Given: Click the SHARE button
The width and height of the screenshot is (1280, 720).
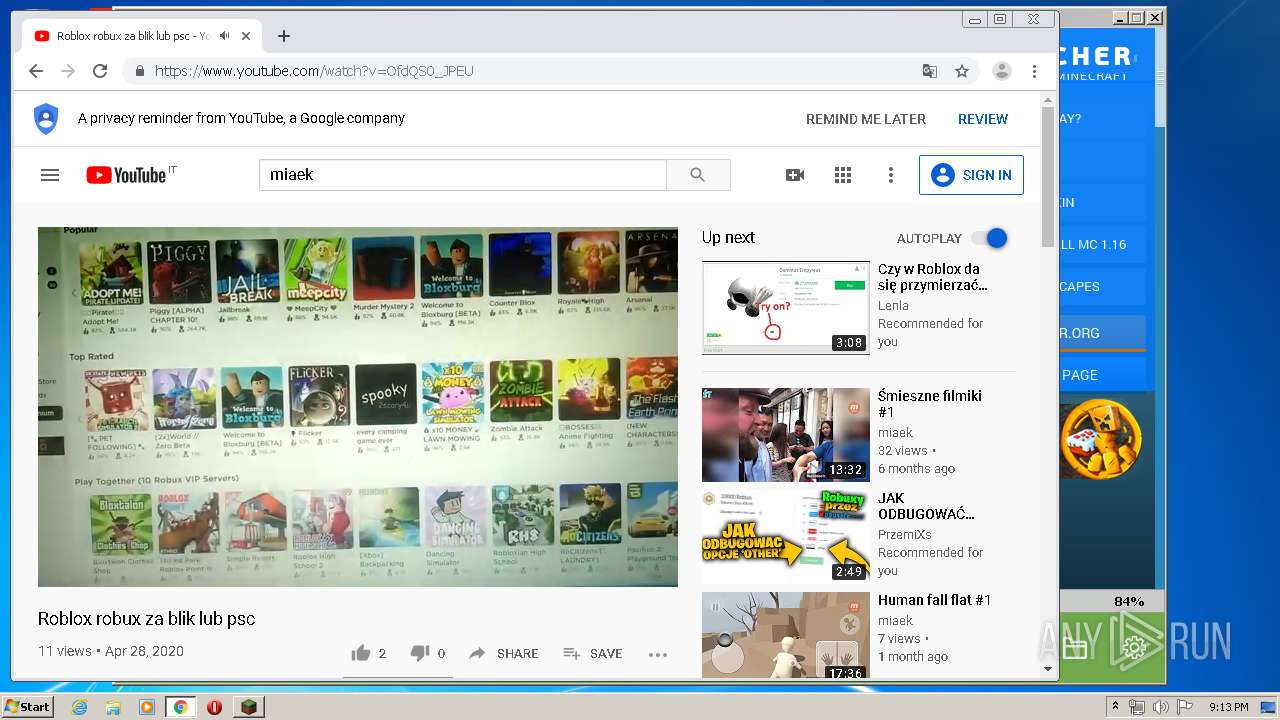Looking at the screenshot, I should pyautogui.click(x=503, y=653).
